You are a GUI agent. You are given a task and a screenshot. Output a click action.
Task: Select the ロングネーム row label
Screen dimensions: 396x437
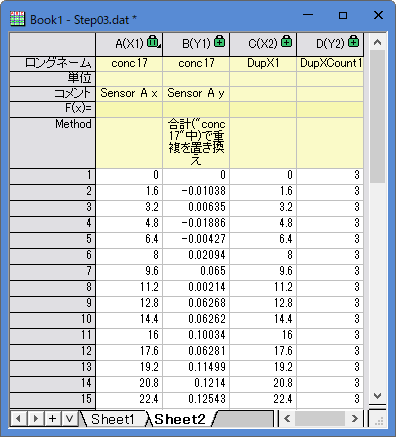point(53,63)
